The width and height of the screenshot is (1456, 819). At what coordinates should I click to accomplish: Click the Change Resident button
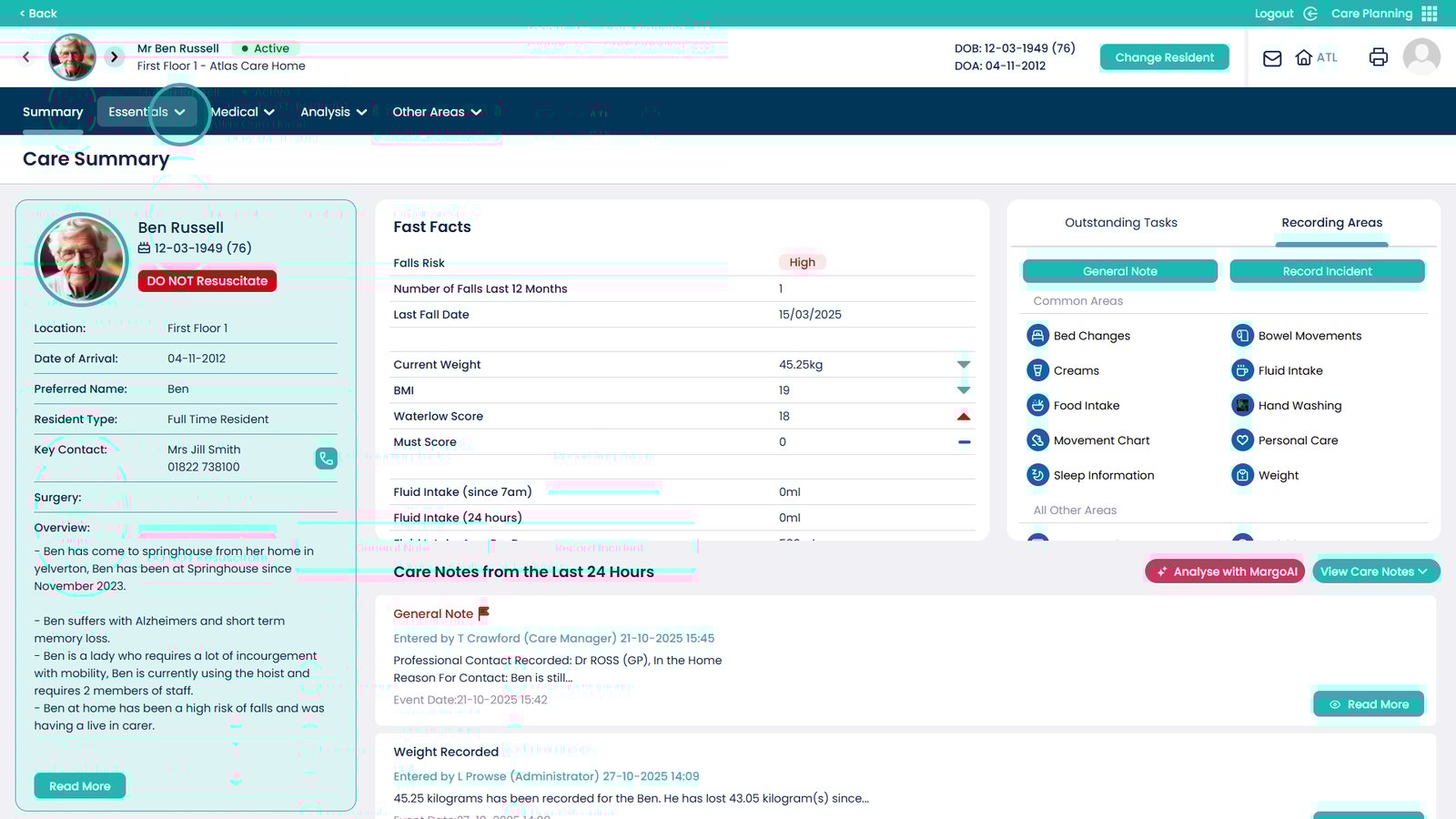(x=1164, y=57)
